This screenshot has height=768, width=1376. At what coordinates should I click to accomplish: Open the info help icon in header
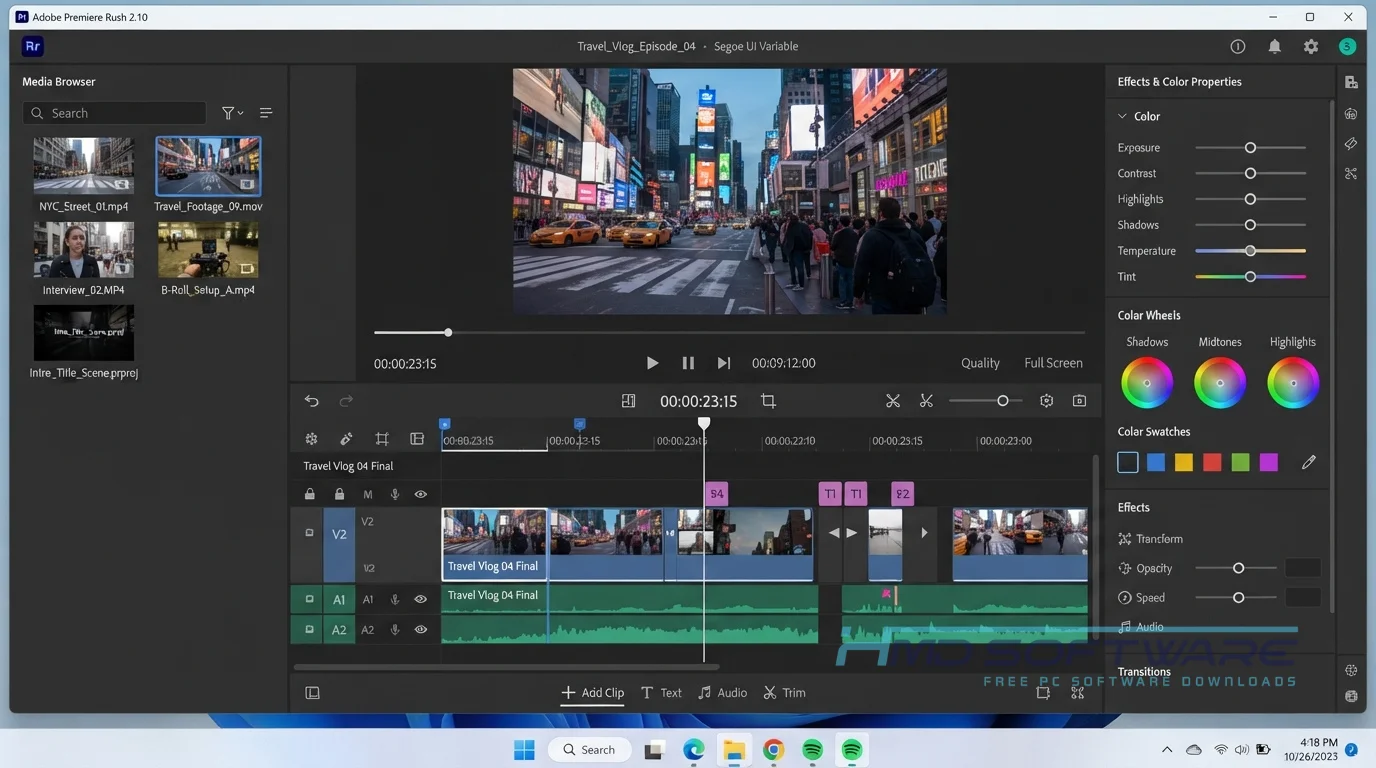point(1238,46)
